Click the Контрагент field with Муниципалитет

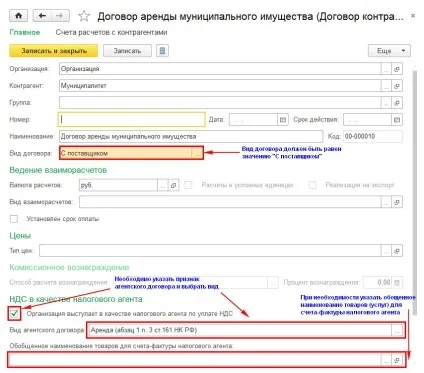tap(220, 86)
